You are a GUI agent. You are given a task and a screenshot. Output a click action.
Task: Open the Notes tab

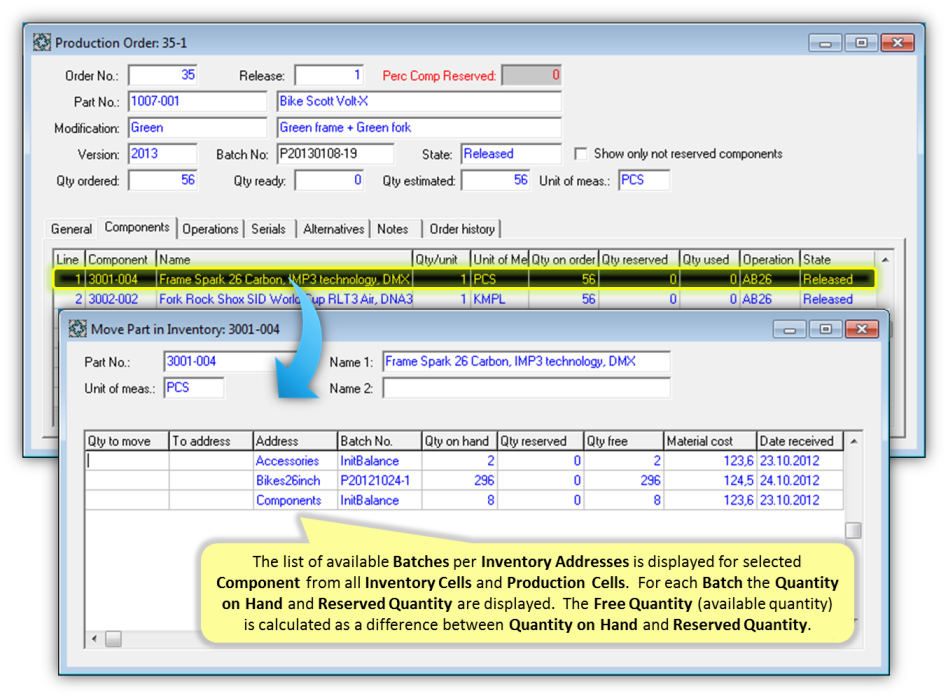393,229
